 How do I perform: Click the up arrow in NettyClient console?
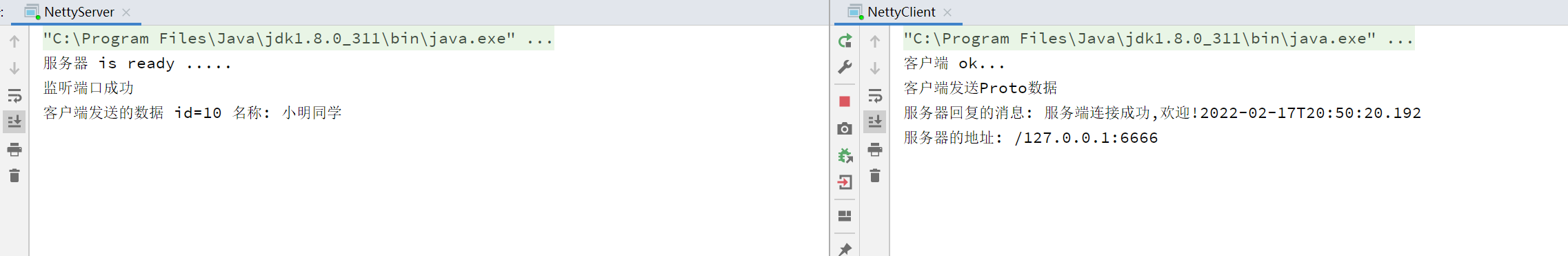click(x=875, y=41)
